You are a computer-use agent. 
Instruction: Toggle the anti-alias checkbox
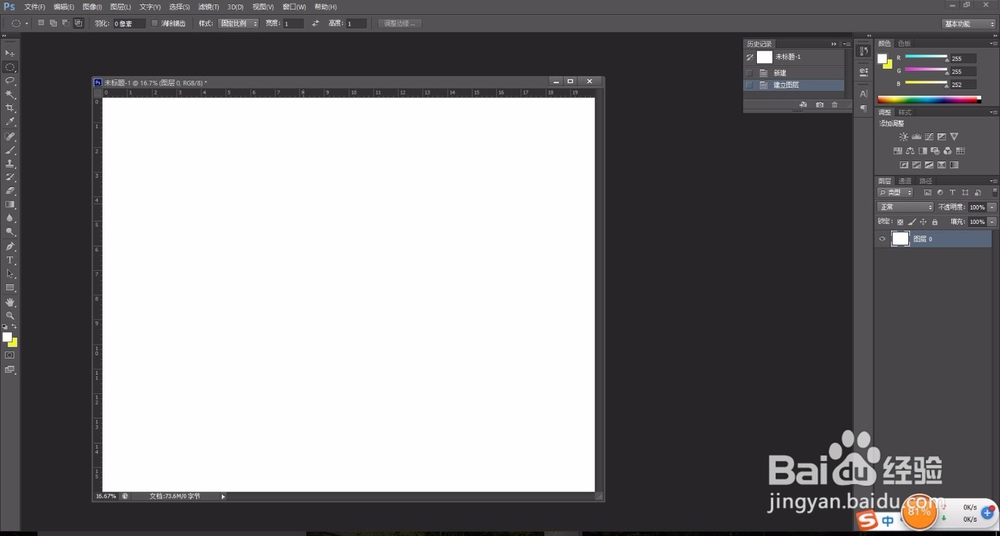(x=154, y=24)
